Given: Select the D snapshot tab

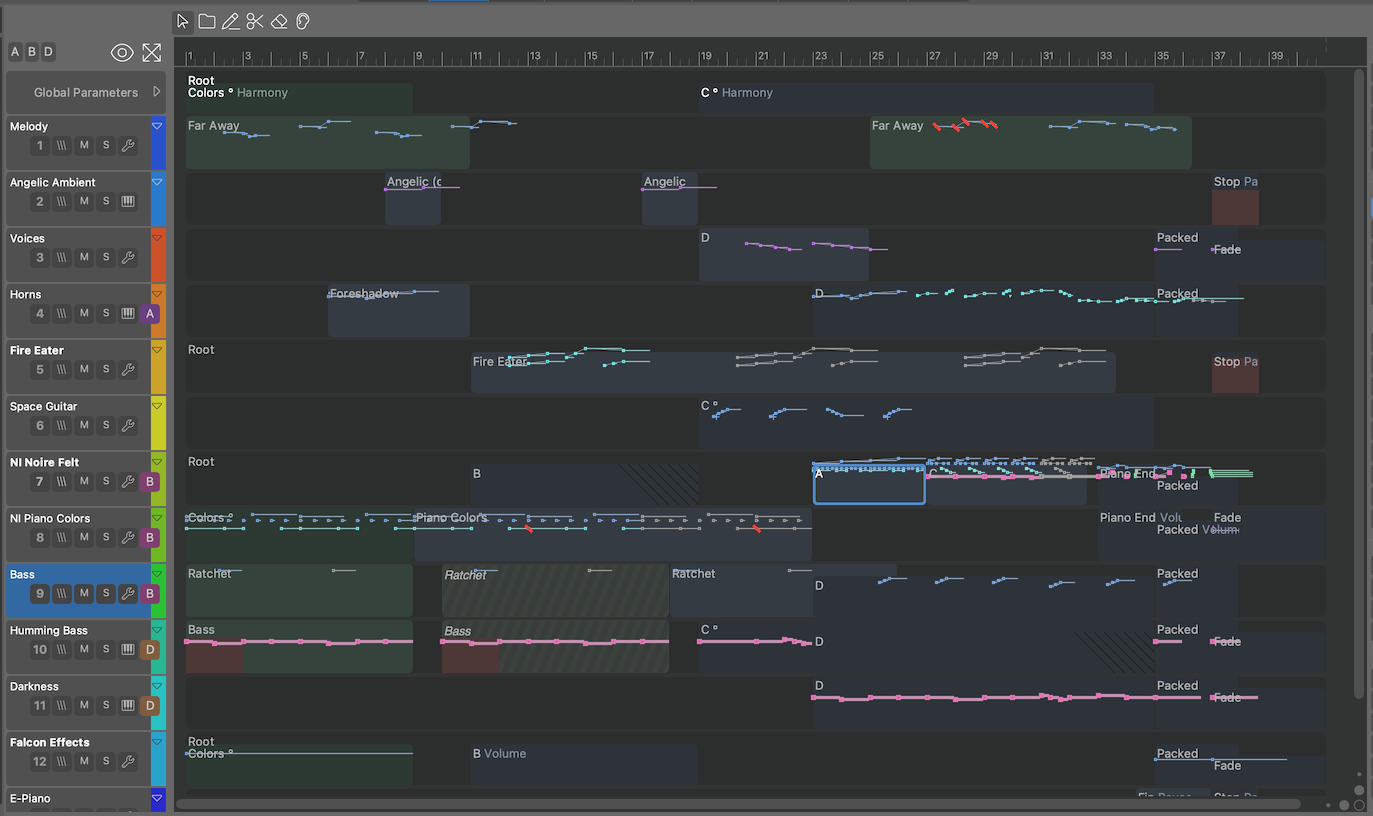Looking at the screenshot, I should [x=48, y=52].
